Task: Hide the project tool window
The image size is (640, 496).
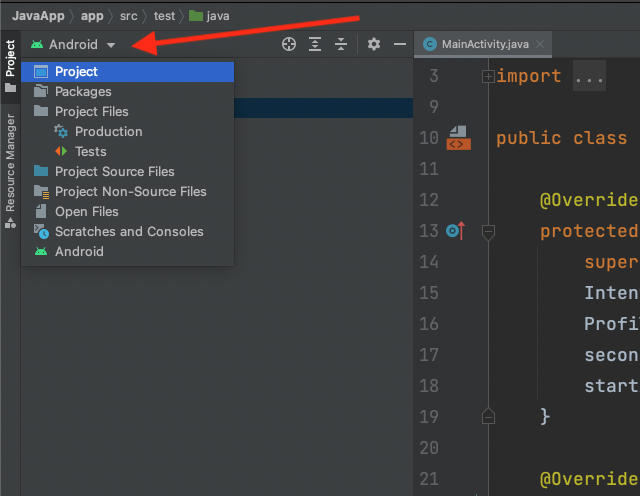Action: [x=400, y=44]
